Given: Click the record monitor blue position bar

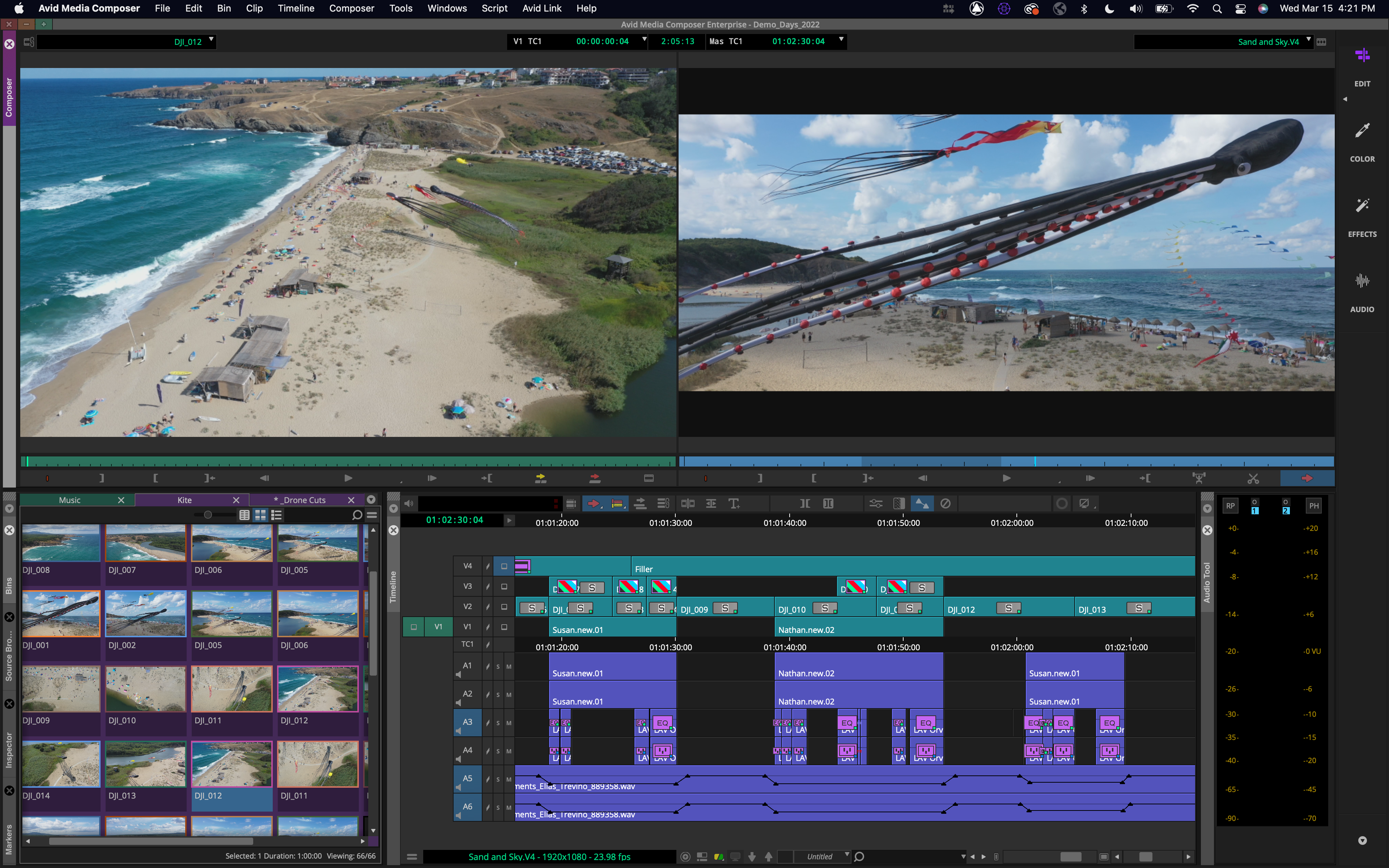Looking at the screenshot, I should click(1006, 461).
